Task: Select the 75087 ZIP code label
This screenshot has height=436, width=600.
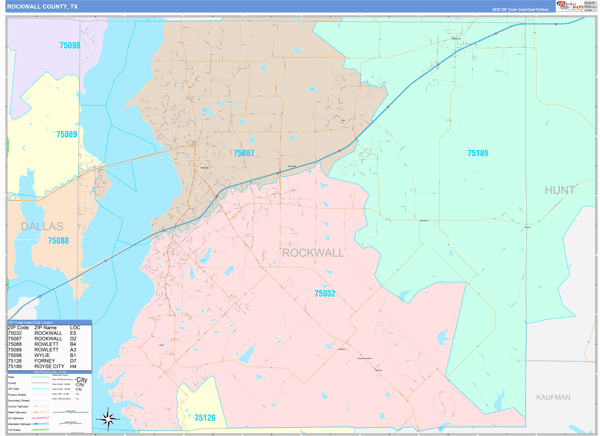Action: click(243, 153)
